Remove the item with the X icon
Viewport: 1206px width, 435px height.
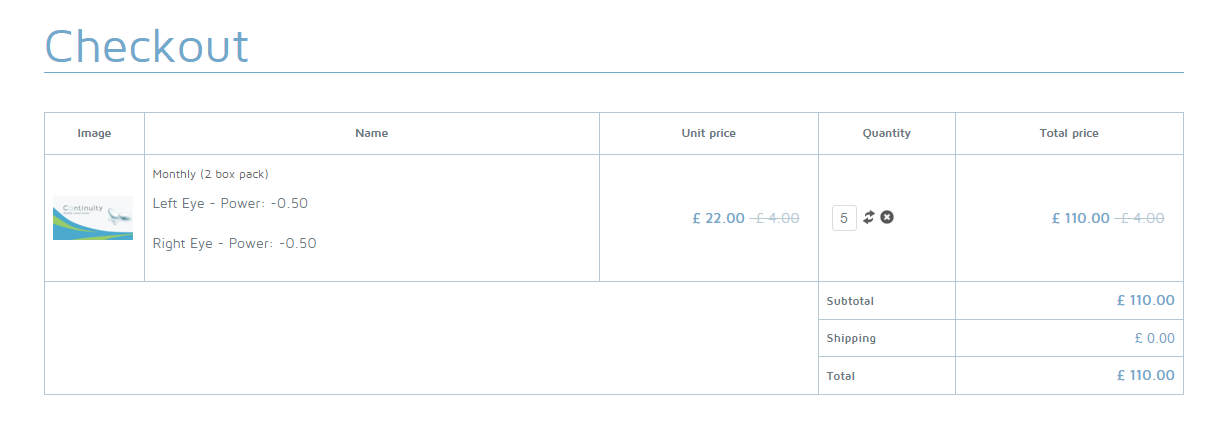pyautogui.click(x=887, y=217)
